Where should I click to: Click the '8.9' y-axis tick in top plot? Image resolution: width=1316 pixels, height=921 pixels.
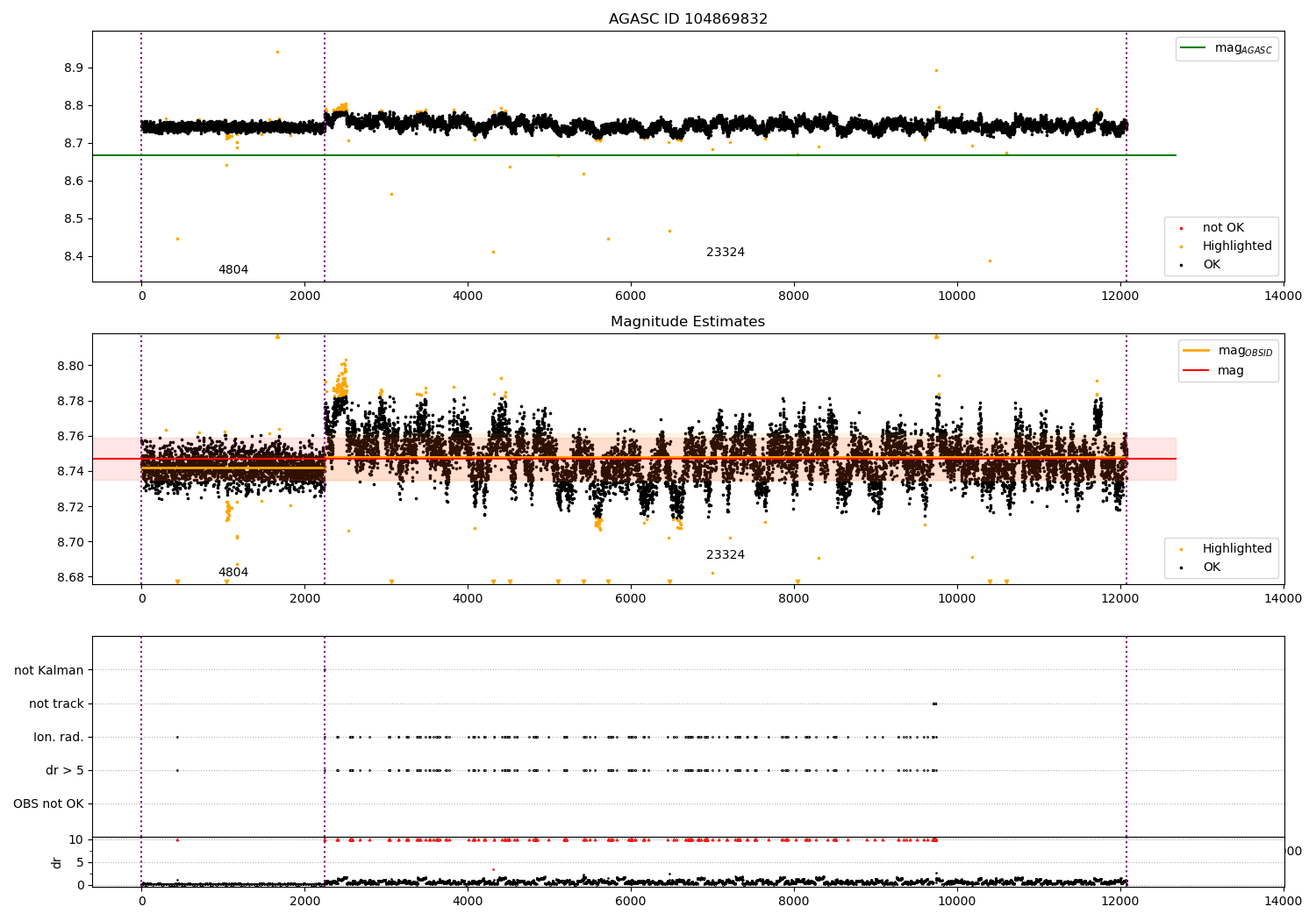click(74, 68)
